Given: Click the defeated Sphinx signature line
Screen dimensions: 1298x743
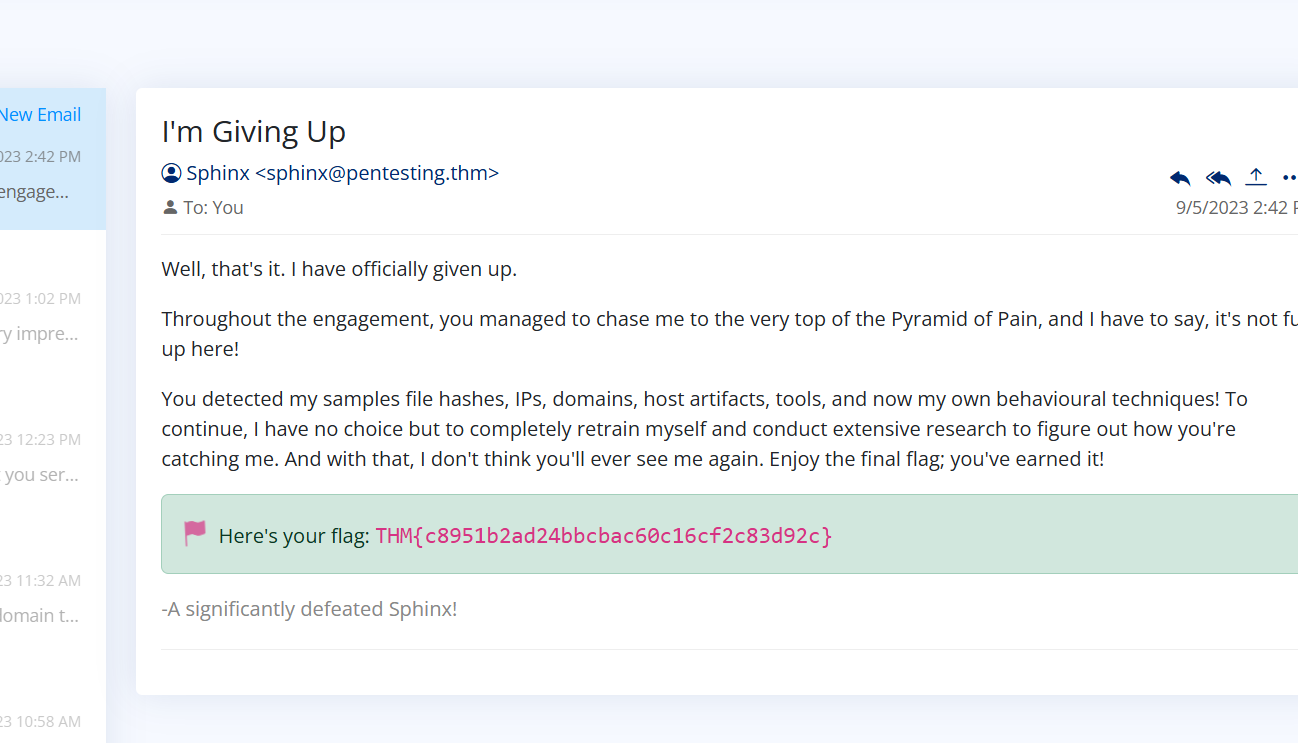Looking at the screenshot, I should point(309,609).
